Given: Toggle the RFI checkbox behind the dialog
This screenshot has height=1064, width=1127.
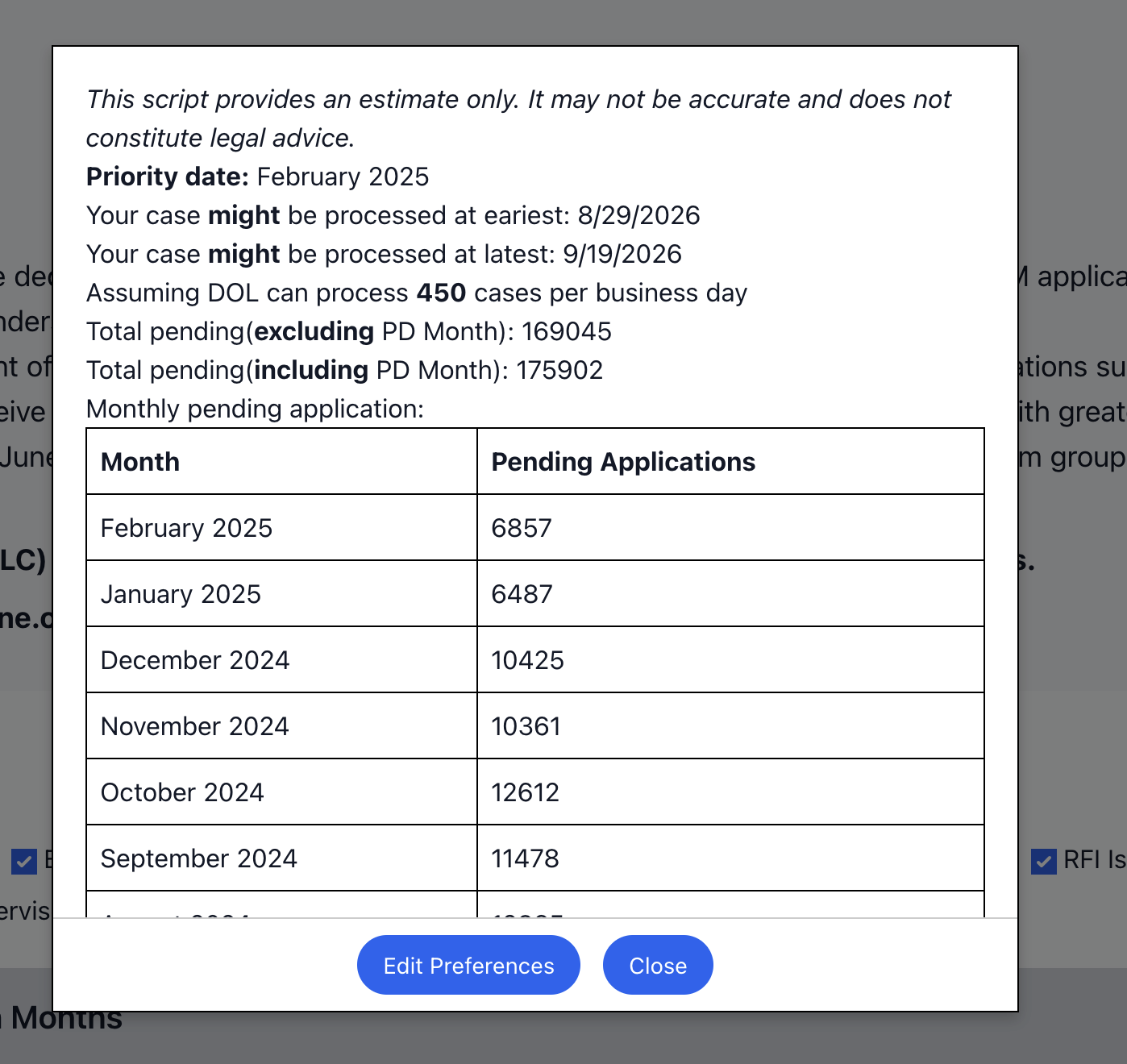Looking at the screenshot, I should pyautogui.click(x=1044, y=861).
